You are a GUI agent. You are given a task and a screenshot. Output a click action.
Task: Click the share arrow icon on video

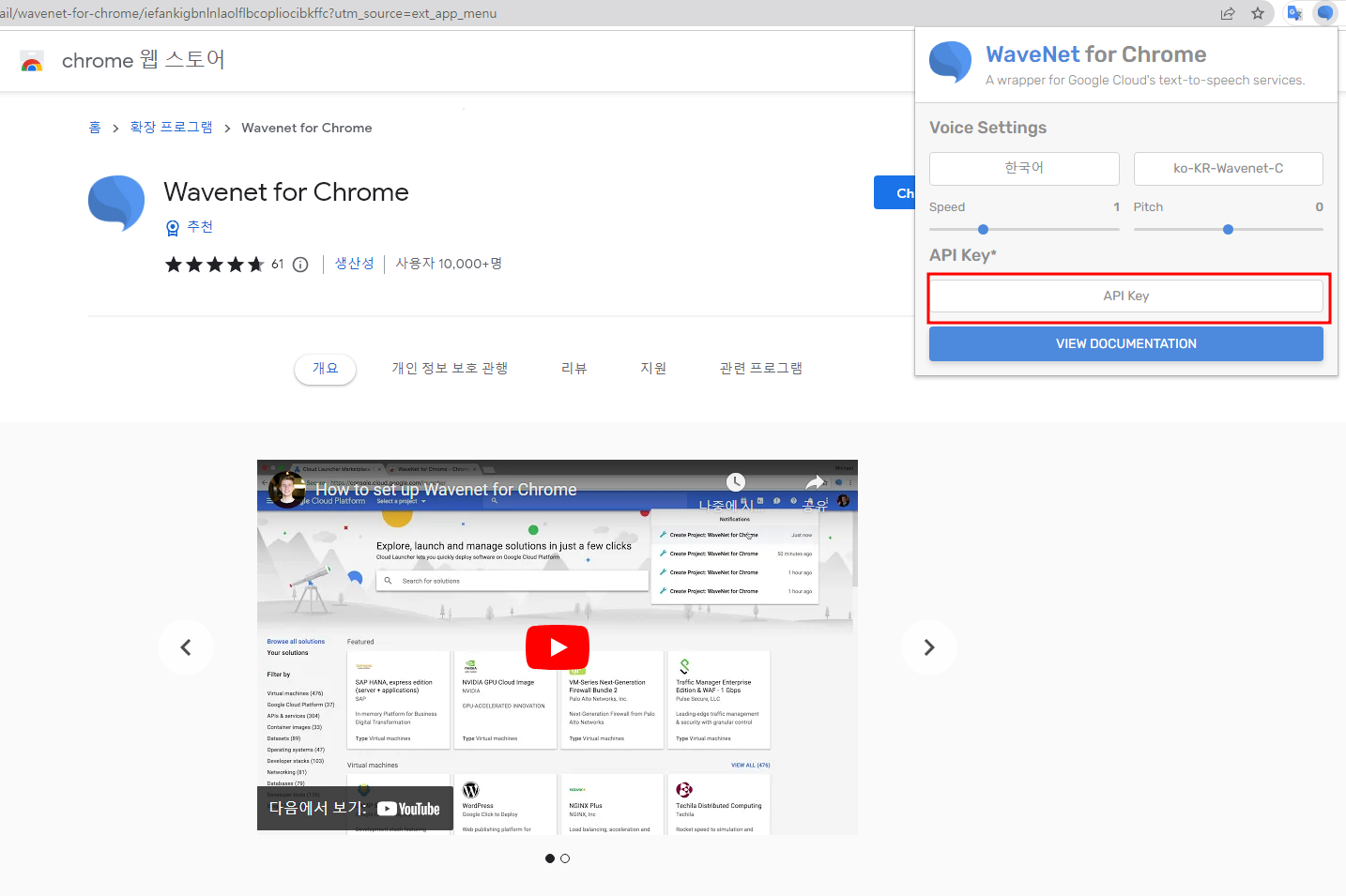[x=815, y=482]
